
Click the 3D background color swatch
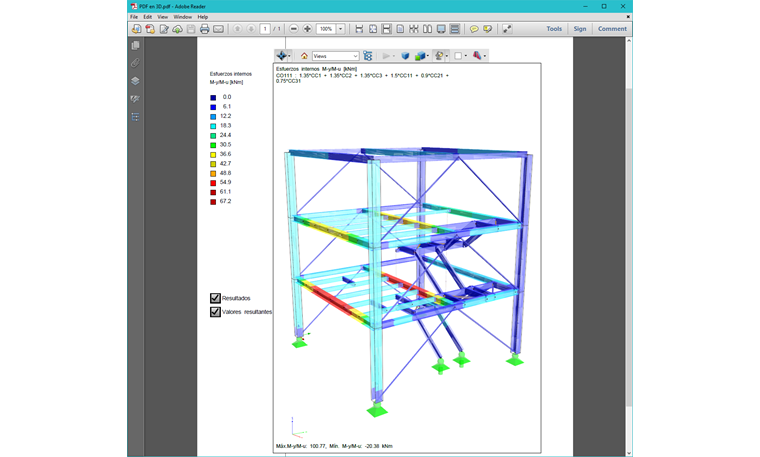point(458,56)
